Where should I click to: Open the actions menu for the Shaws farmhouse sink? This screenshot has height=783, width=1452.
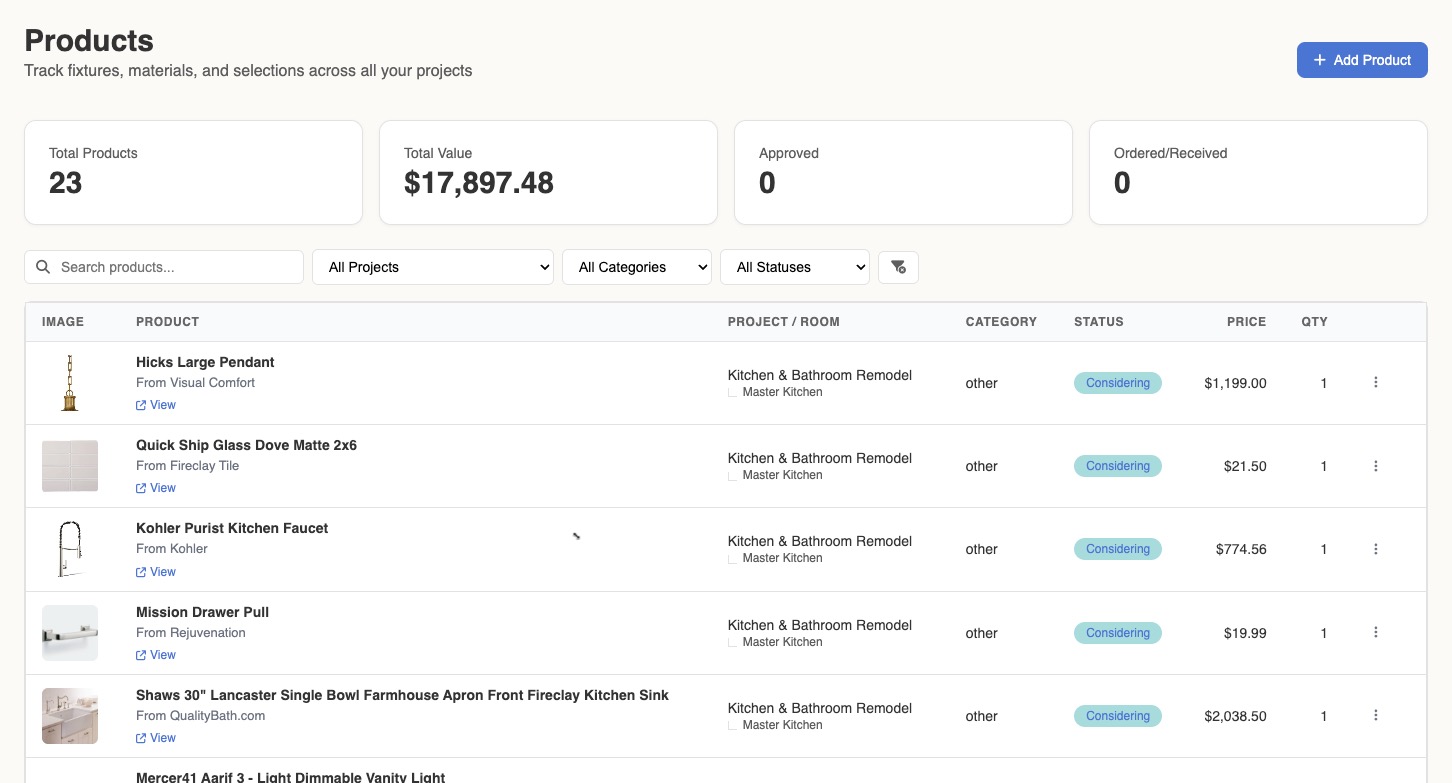pyautogui.click(x=1376, y=715)
